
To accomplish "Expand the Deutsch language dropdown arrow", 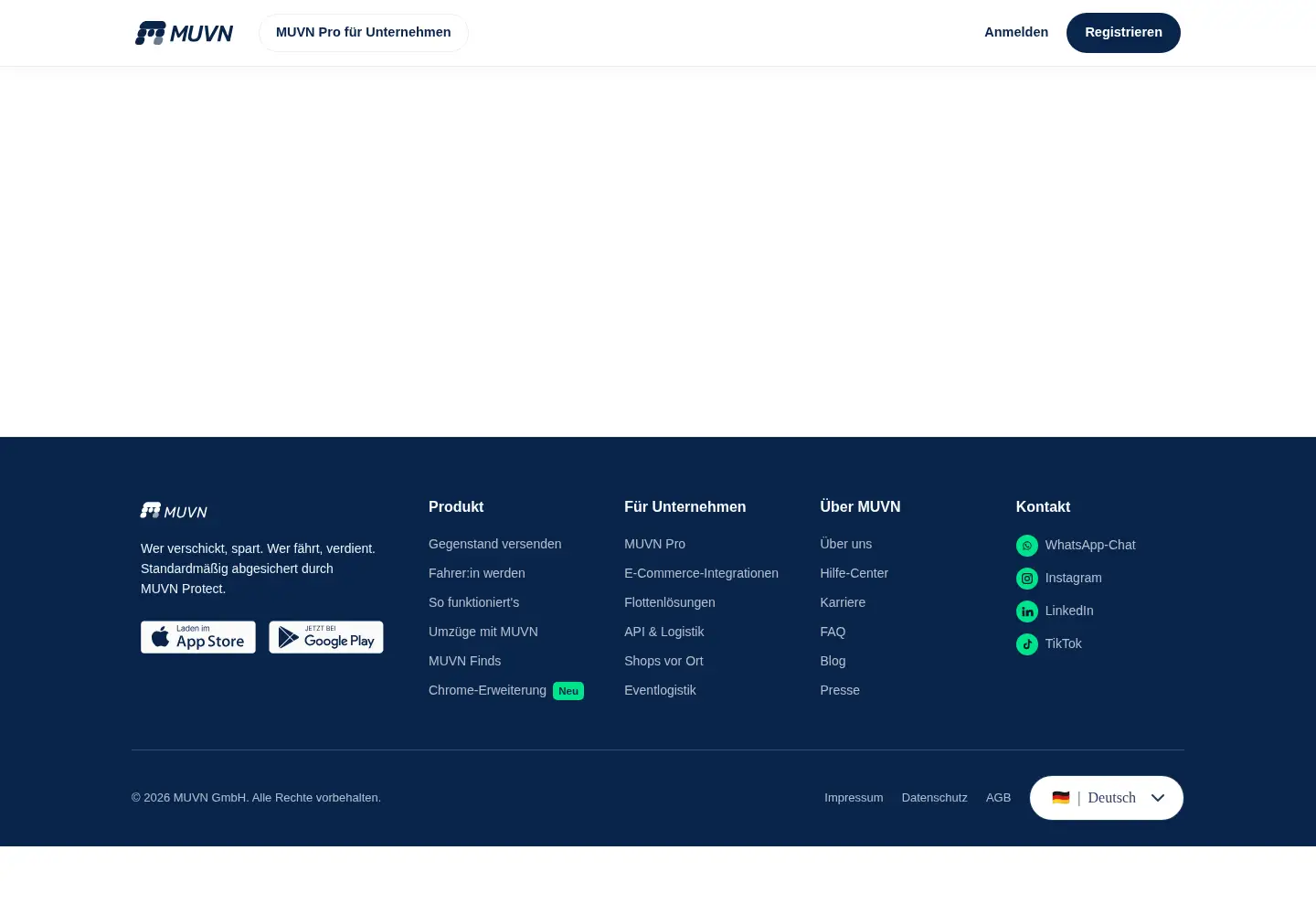I will (x=1158, y=798).
